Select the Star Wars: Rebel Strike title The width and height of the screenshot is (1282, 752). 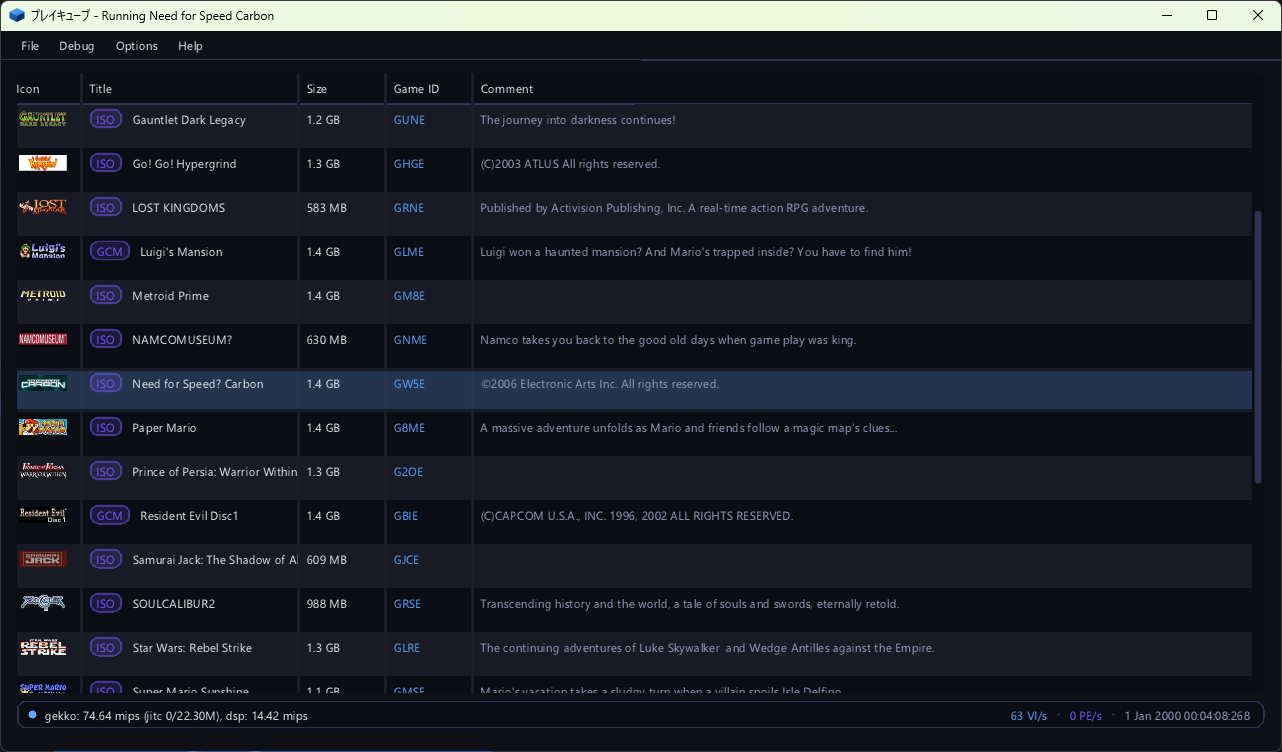(192, 648)
